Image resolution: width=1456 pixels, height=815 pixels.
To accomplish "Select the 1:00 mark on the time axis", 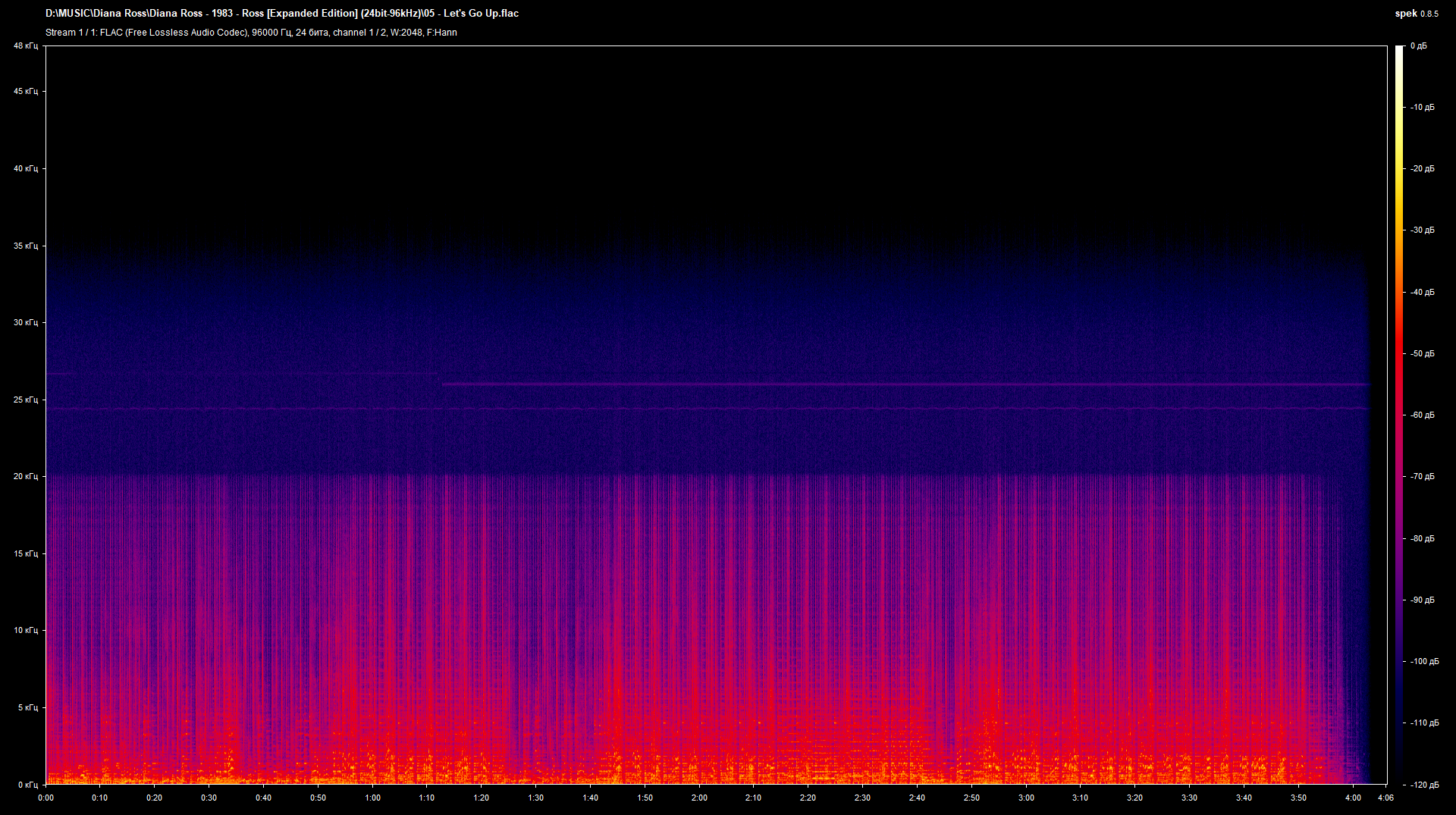I will click(372, 798).
